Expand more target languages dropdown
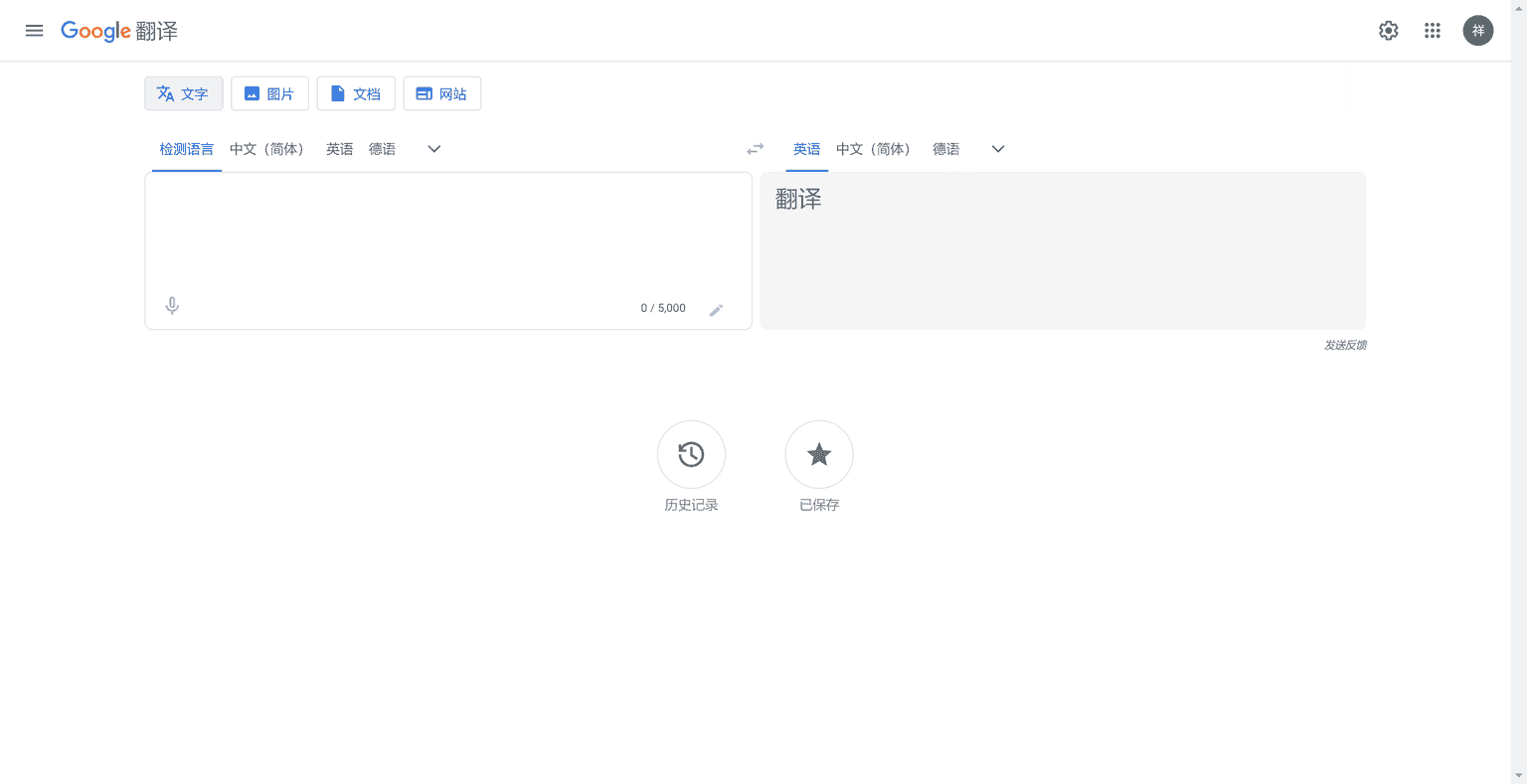This screenshot has width=1527, height=784. tap(998, 149)
